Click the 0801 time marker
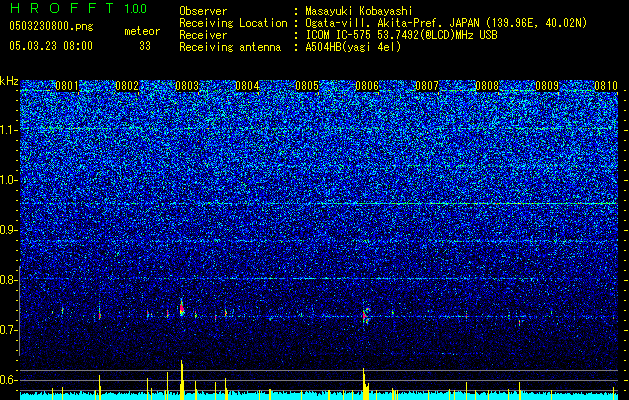The width and height of the screenshot is (629, 400). coord(67,86)
